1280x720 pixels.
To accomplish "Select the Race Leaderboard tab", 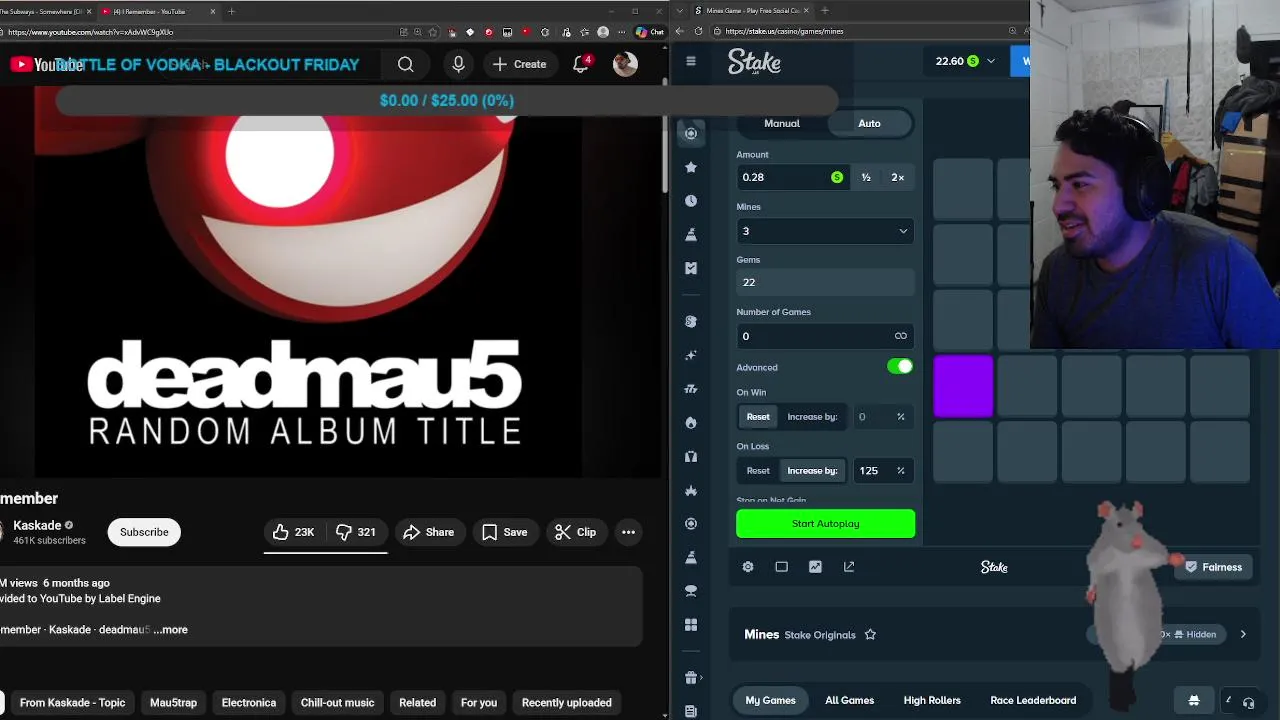I will point(1033,700).
